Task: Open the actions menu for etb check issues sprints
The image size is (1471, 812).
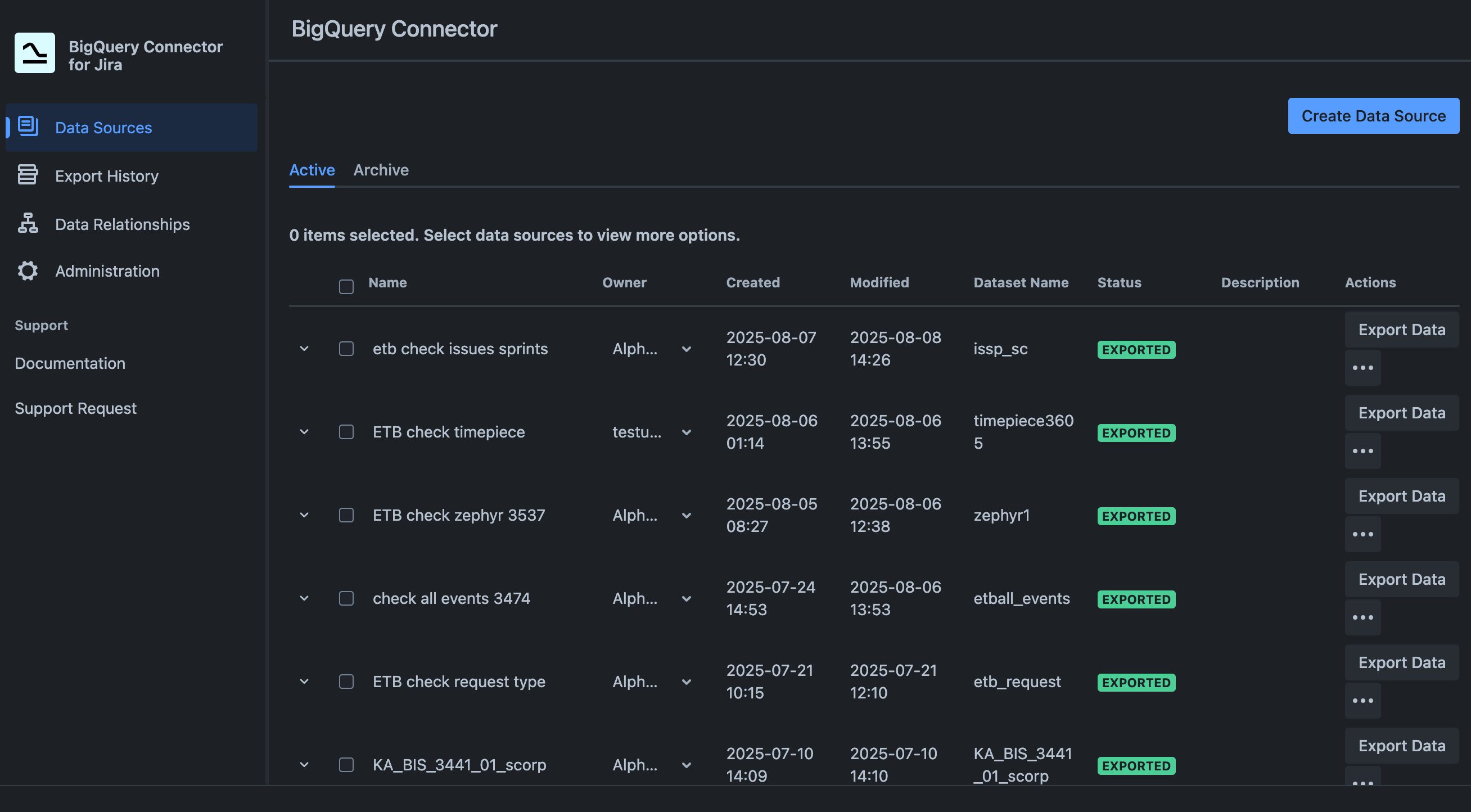Action: pos(1363,367)
